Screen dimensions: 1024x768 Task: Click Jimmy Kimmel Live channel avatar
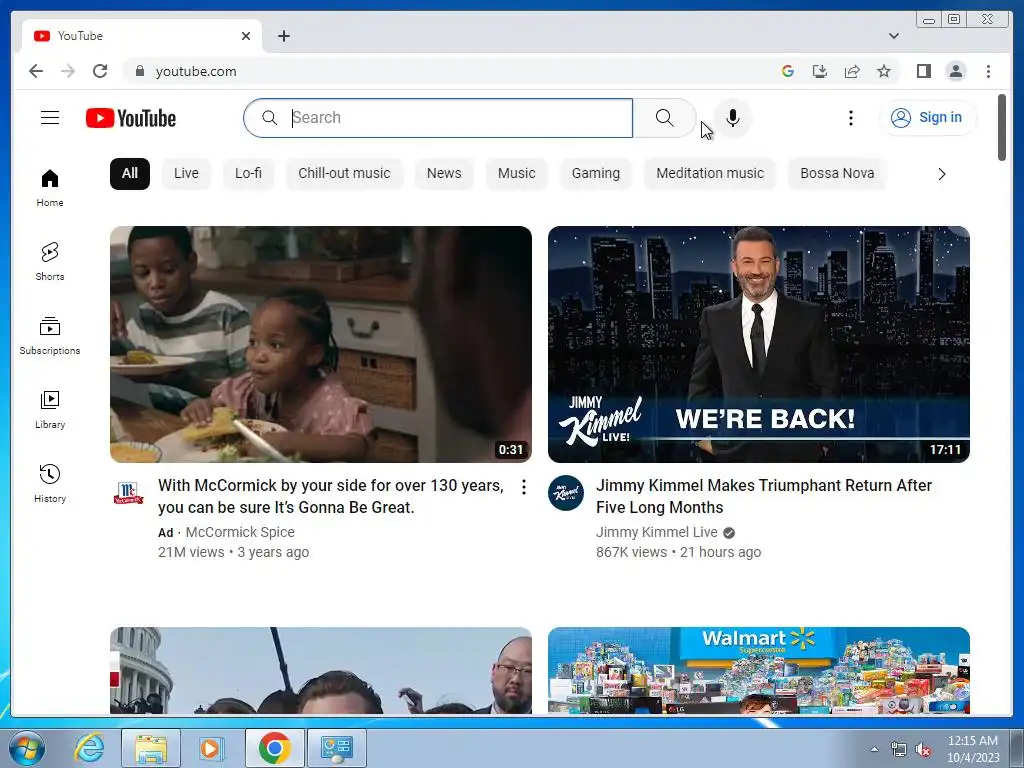click(x=566, y=493)
